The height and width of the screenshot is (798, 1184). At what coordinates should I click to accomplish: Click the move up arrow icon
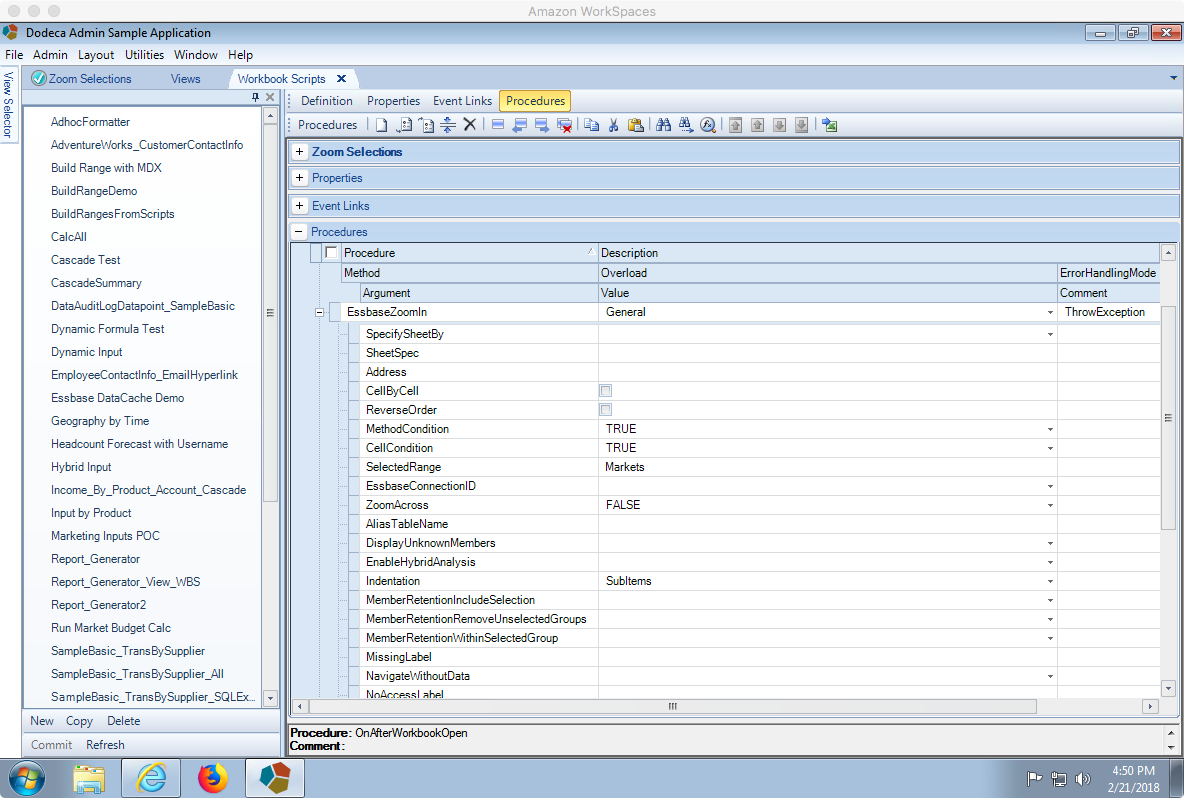coord(757,125)
